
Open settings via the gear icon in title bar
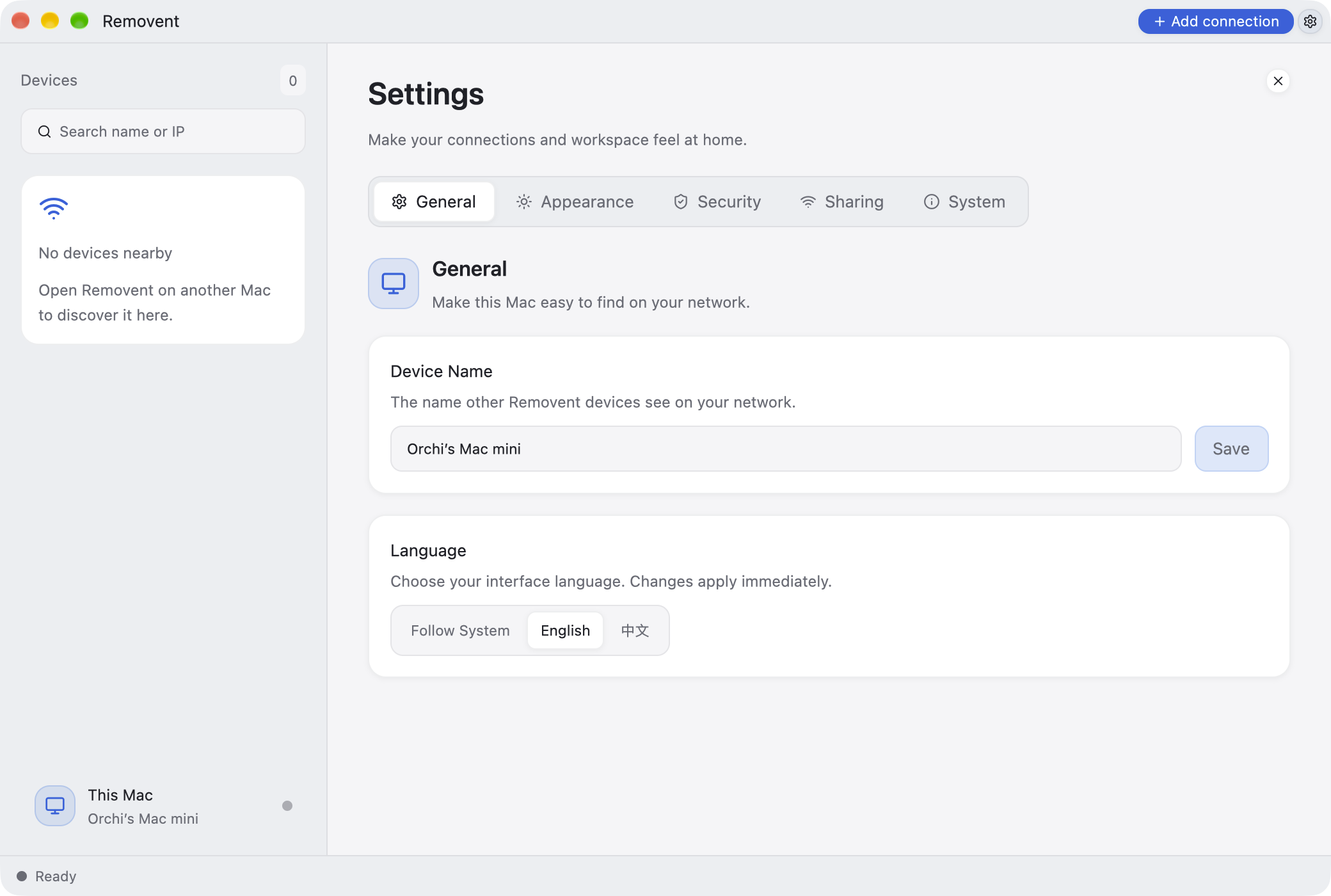tap(1310, 21)
